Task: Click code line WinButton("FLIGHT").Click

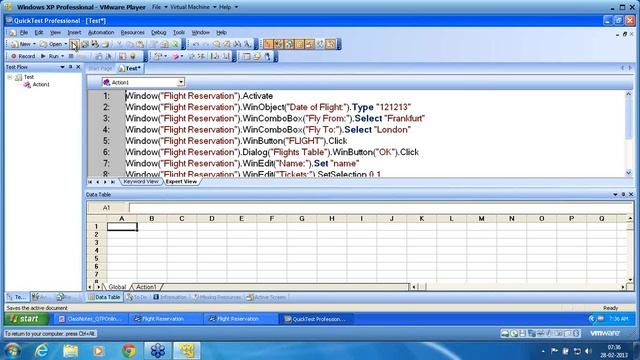Action: pyautogui.click(x=236, y=141)
